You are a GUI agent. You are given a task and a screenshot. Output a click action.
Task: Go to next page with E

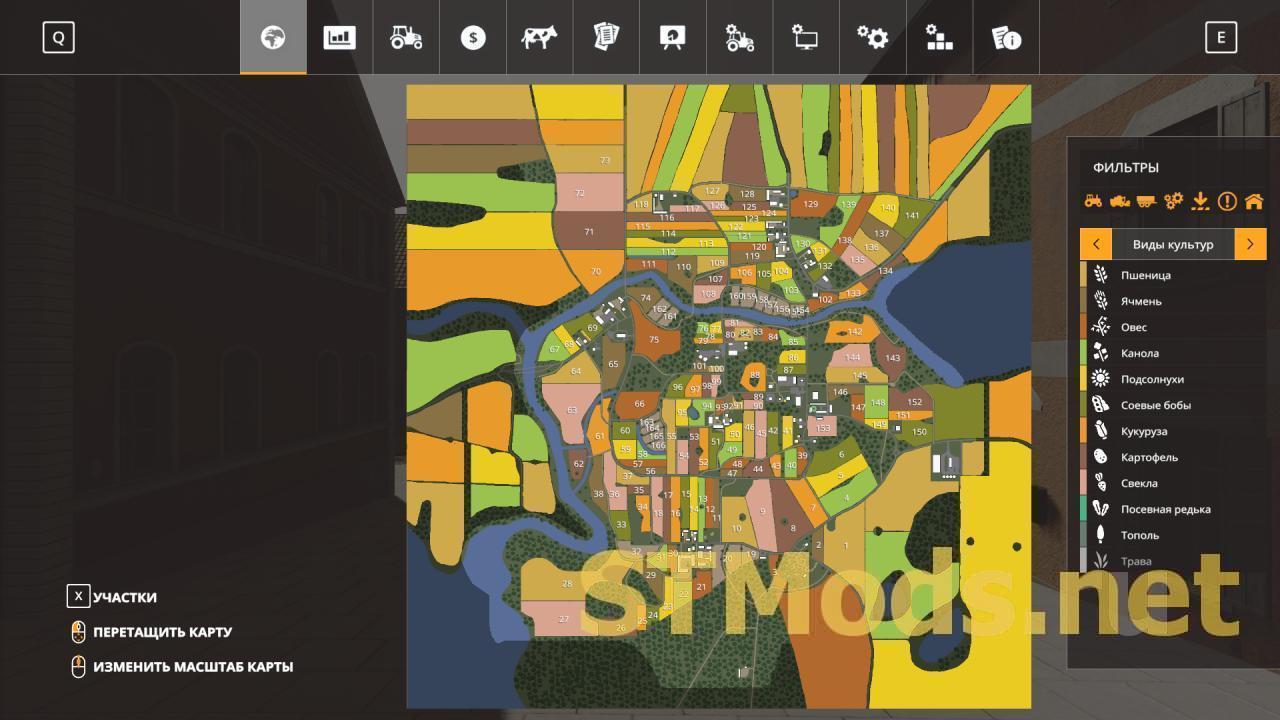click(1220, 38)
